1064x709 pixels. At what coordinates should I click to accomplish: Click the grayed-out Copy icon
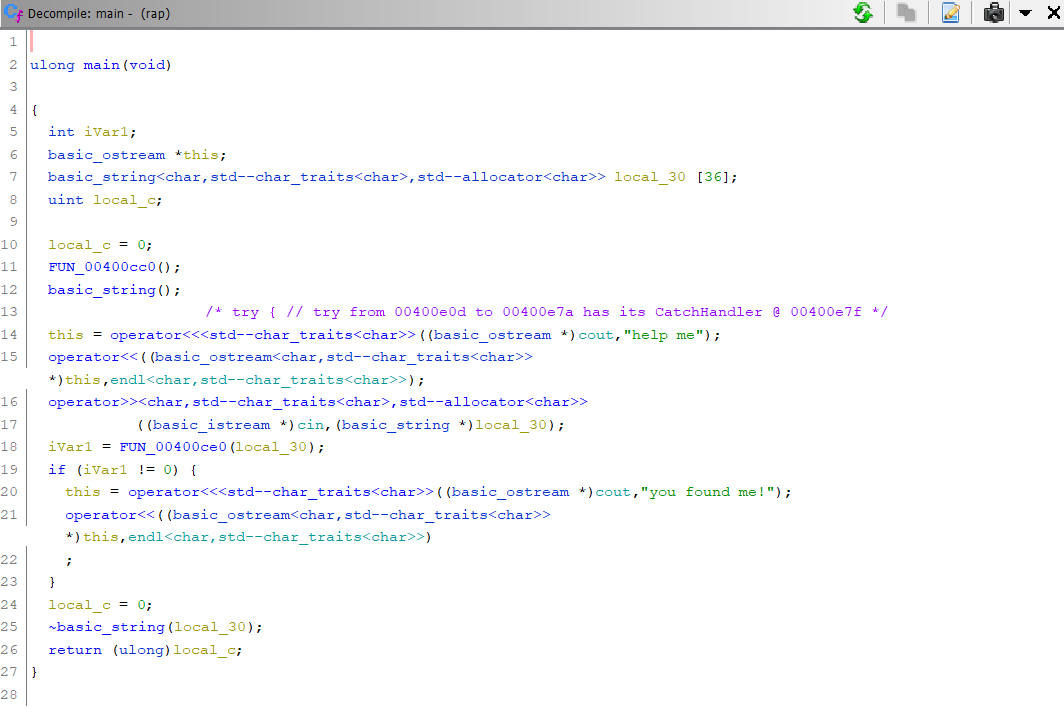(907, 13)
